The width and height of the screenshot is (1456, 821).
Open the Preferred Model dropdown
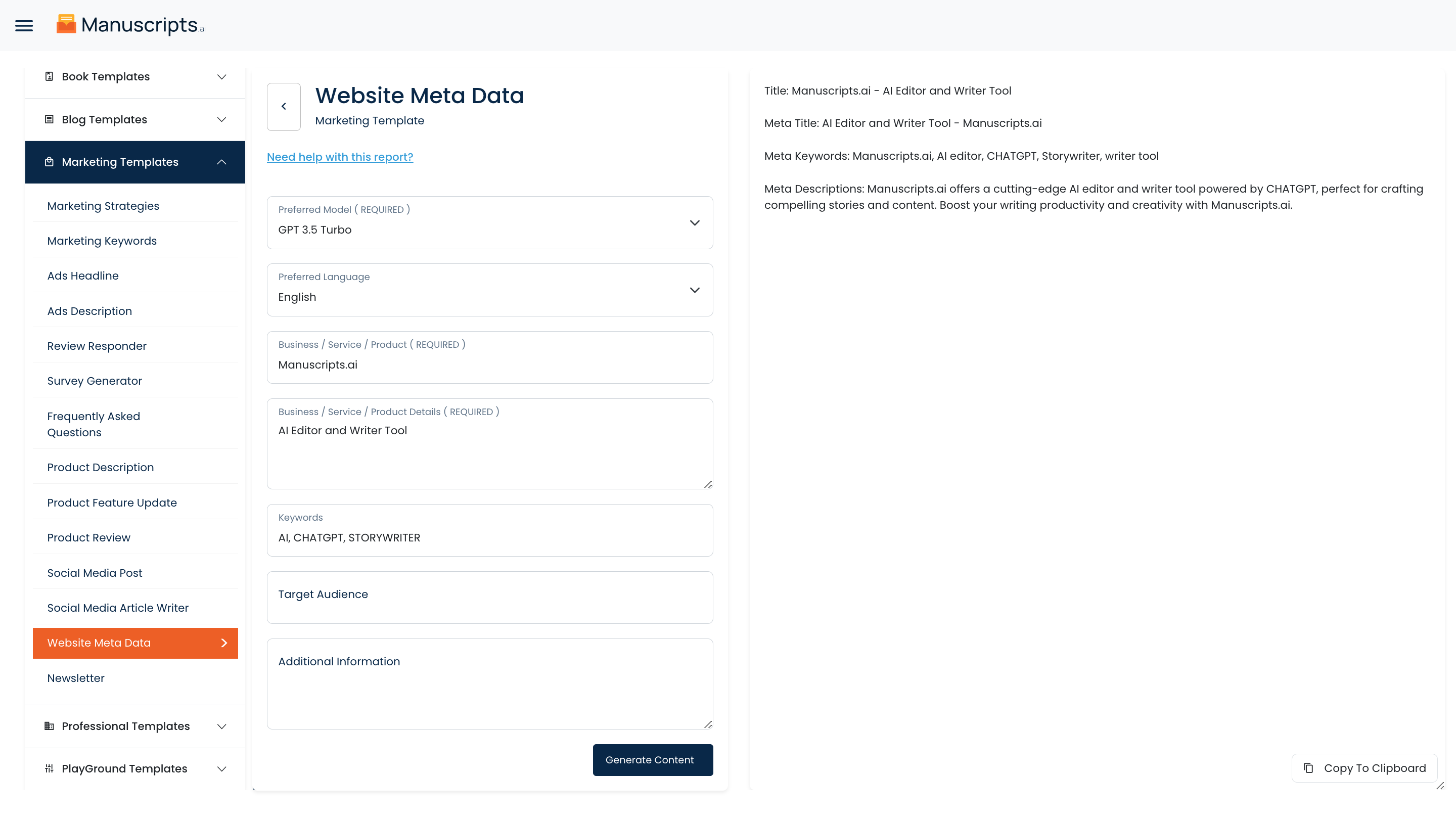point(489,222)
